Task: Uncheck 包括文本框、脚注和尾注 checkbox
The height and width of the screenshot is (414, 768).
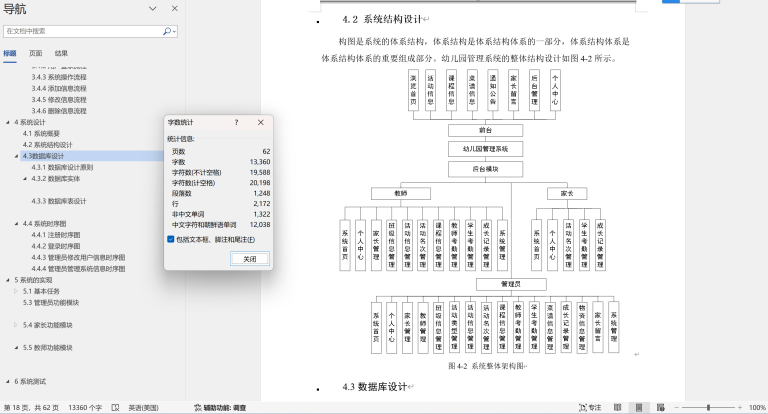Action: [x=171, y=239]
